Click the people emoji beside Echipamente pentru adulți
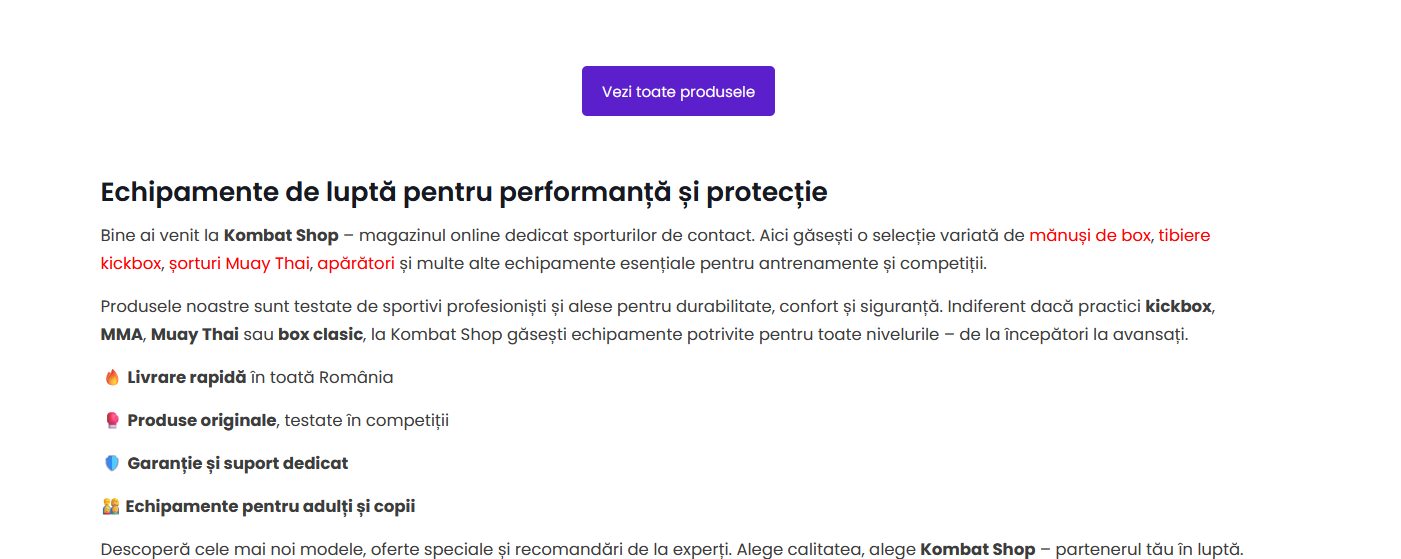Screen dimensions: 1401x559 (x=111, y=507)
